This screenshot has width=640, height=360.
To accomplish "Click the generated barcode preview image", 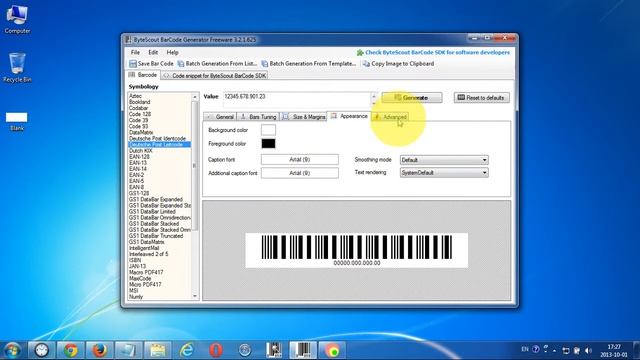I will tap(356, 250).
